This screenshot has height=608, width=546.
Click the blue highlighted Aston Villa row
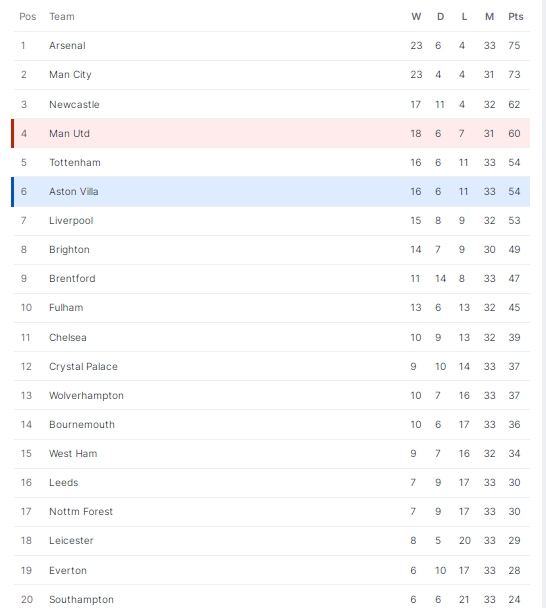[272, 192]
